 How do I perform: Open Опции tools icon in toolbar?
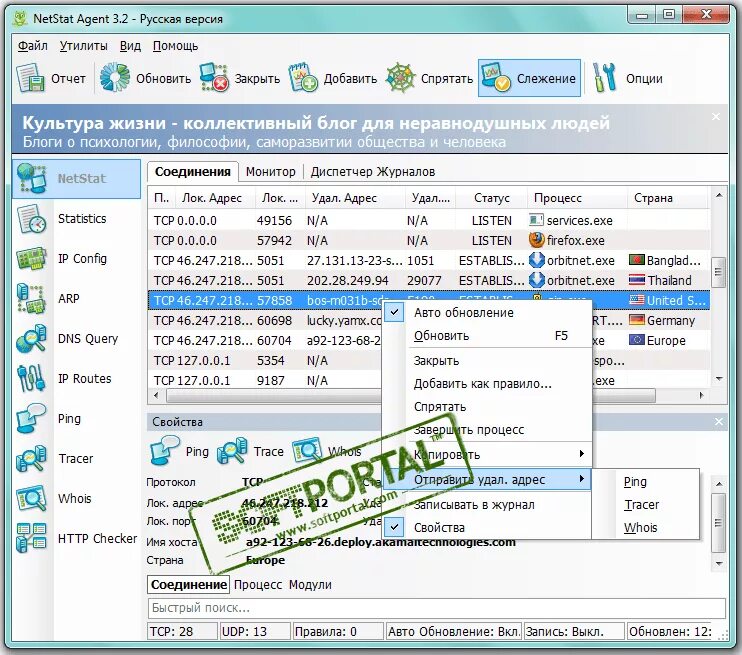pyautogui.click(x=604, y=78)
